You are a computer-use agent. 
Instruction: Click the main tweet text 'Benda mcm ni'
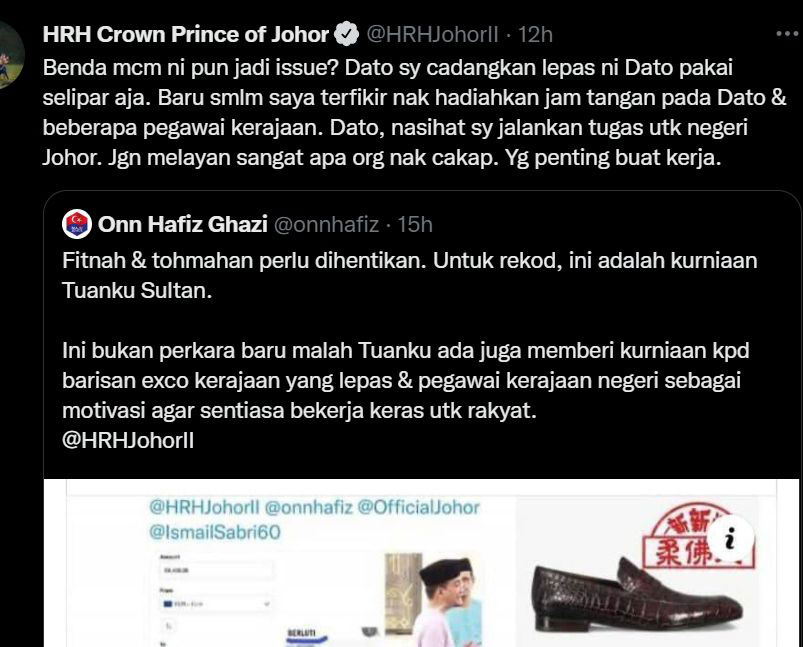(x=414, y=112)
